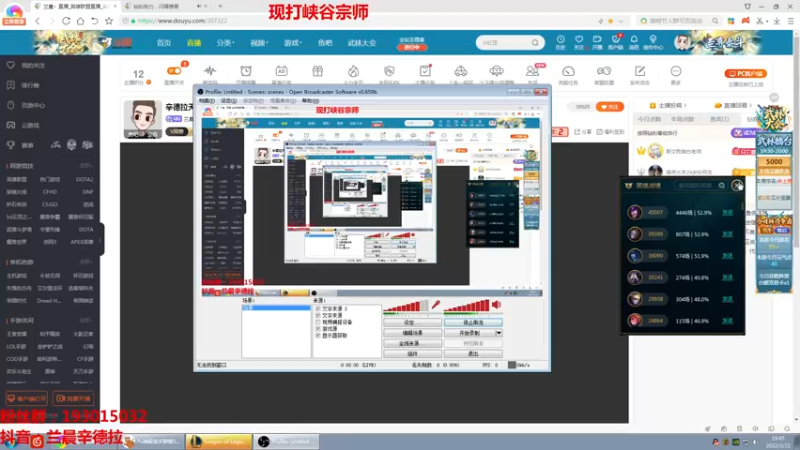Viewport: 800px width, 450px height.
Task: Adjust the microphone volume meter in OBS
Action: [x=406, y=306]
